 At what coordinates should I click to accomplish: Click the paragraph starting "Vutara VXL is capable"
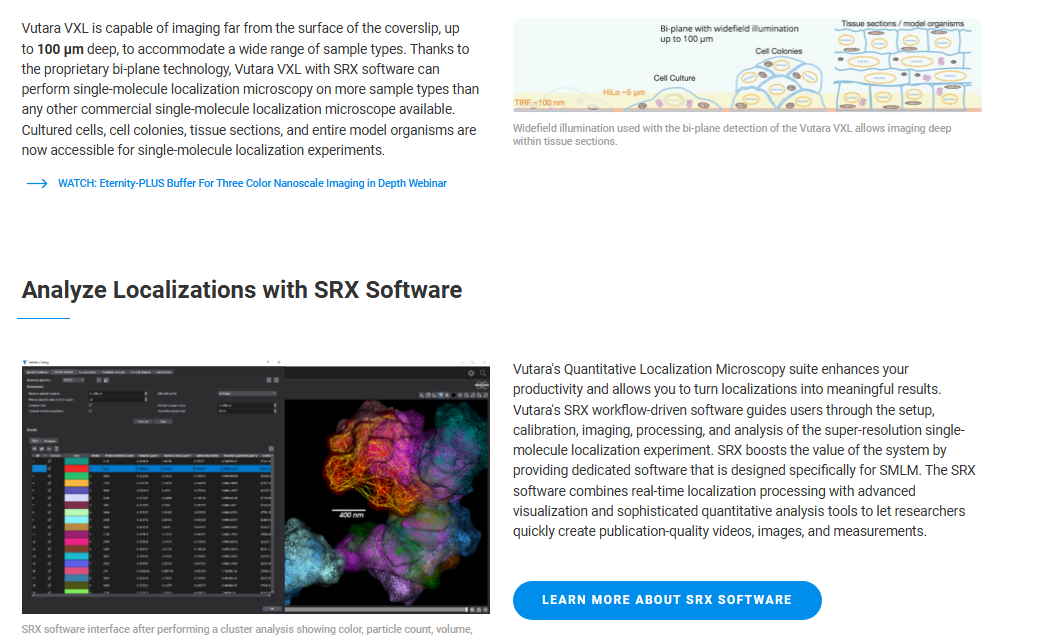tap(250, 89)
